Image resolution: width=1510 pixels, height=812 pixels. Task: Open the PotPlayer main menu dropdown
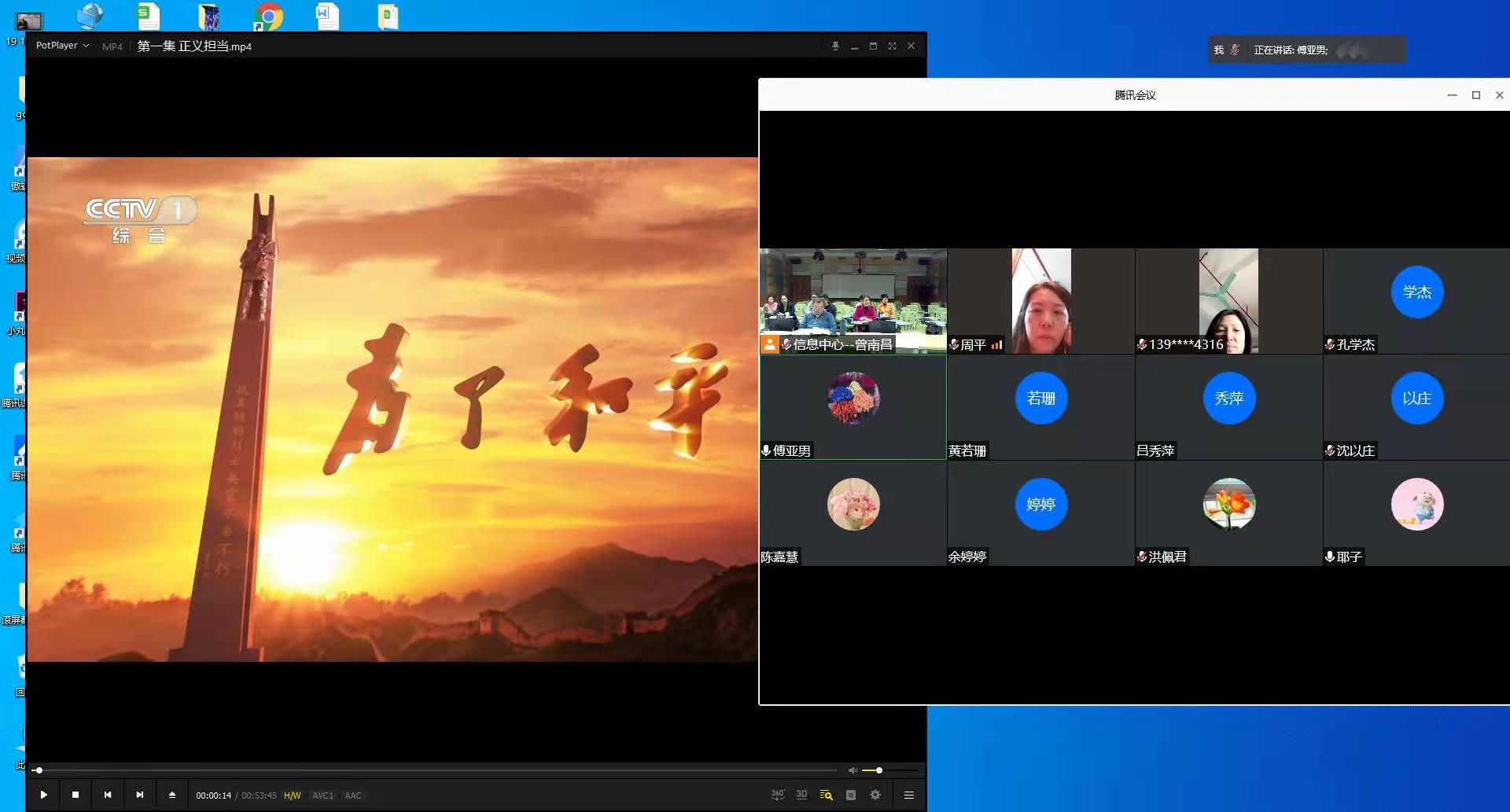click(62, 46)
